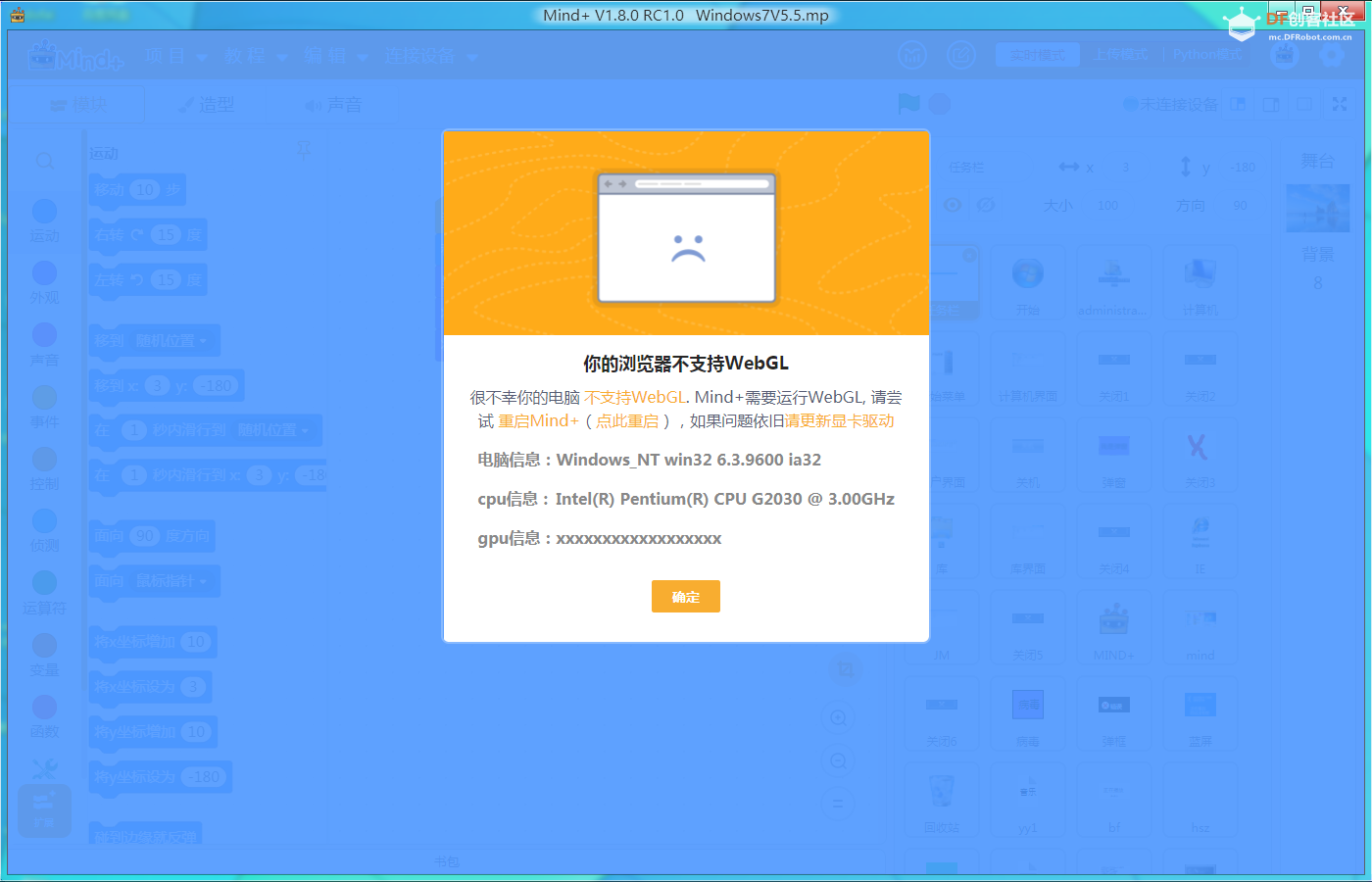Open the 请更新显卡驱动 link

tap(839, 421)
